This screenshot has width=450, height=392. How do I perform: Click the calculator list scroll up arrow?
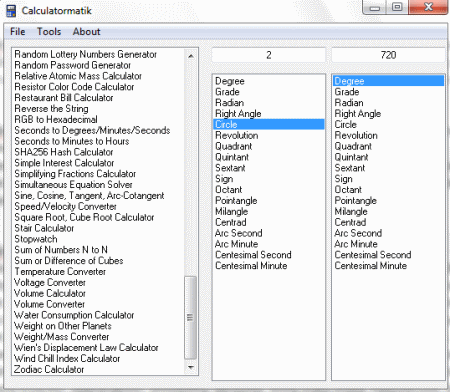(x=191, y=56)
